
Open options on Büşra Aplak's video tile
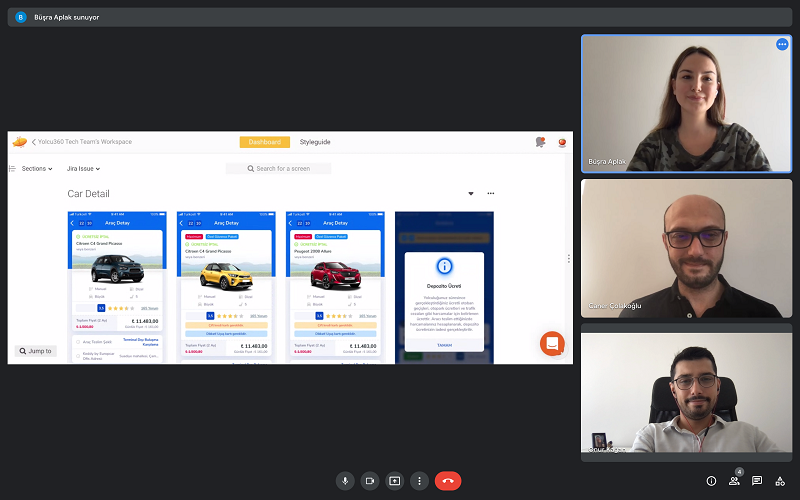tap(782, 45)
